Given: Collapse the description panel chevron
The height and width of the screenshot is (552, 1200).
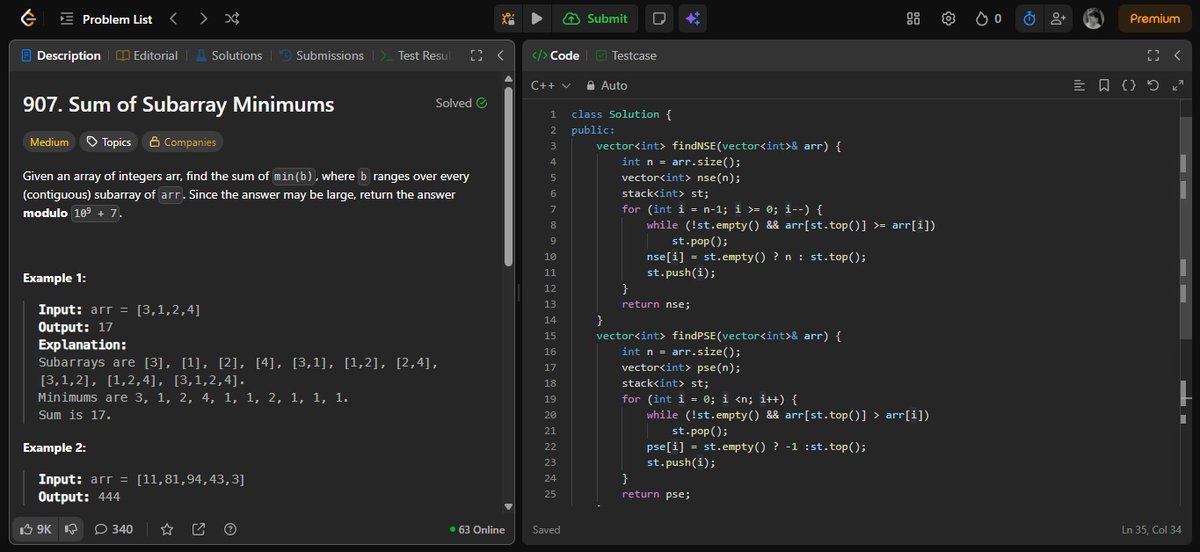Looking at the screenshot, I should [499, 56].
